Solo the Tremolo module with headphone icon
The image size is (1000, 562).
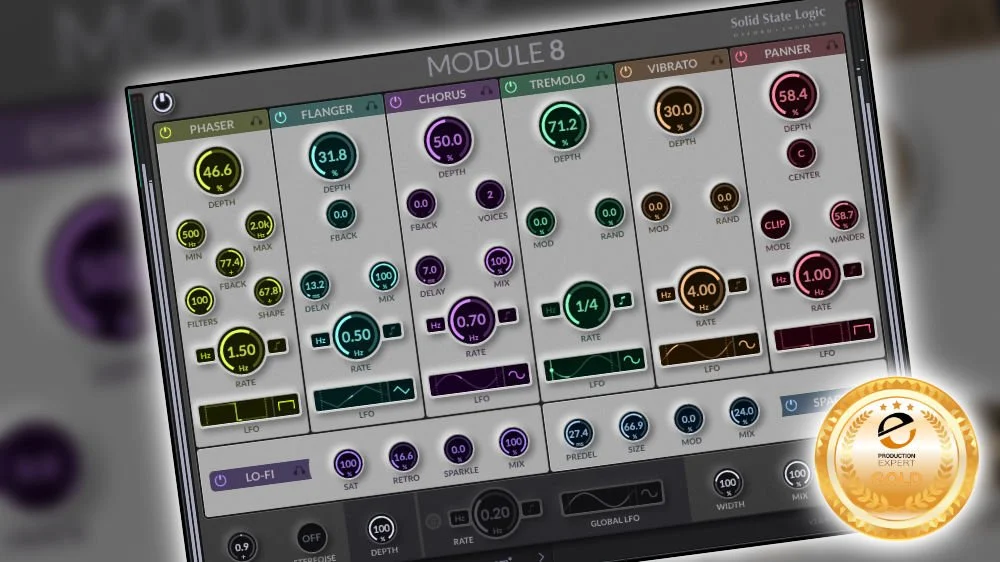coord(601,75)
